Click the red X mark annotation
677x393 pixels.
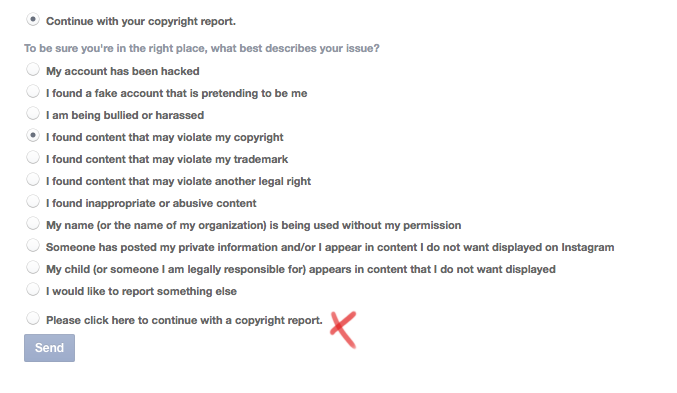[x=343, y=330]
